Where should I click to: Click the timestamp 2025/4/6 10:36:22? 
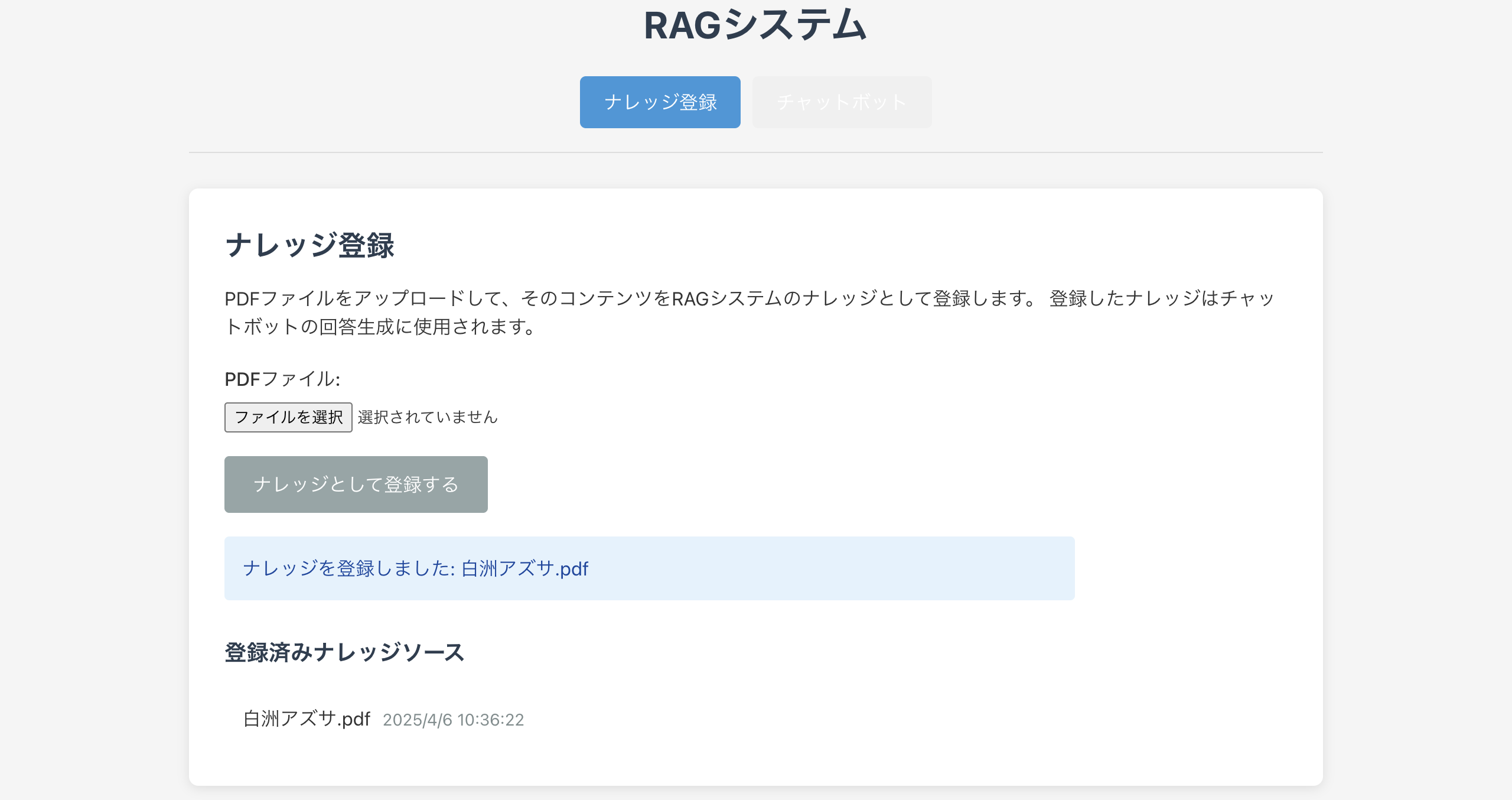[x=453, y=720]
